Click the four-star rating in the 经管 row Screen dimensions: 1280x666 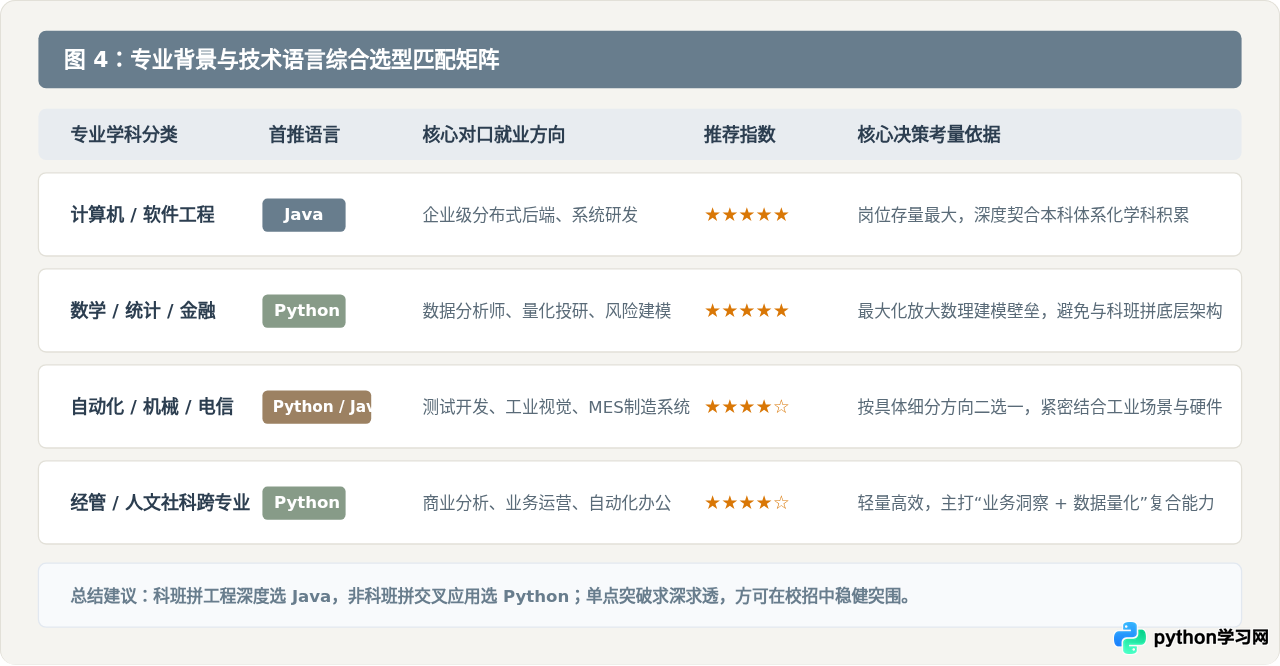click(747, 503)
